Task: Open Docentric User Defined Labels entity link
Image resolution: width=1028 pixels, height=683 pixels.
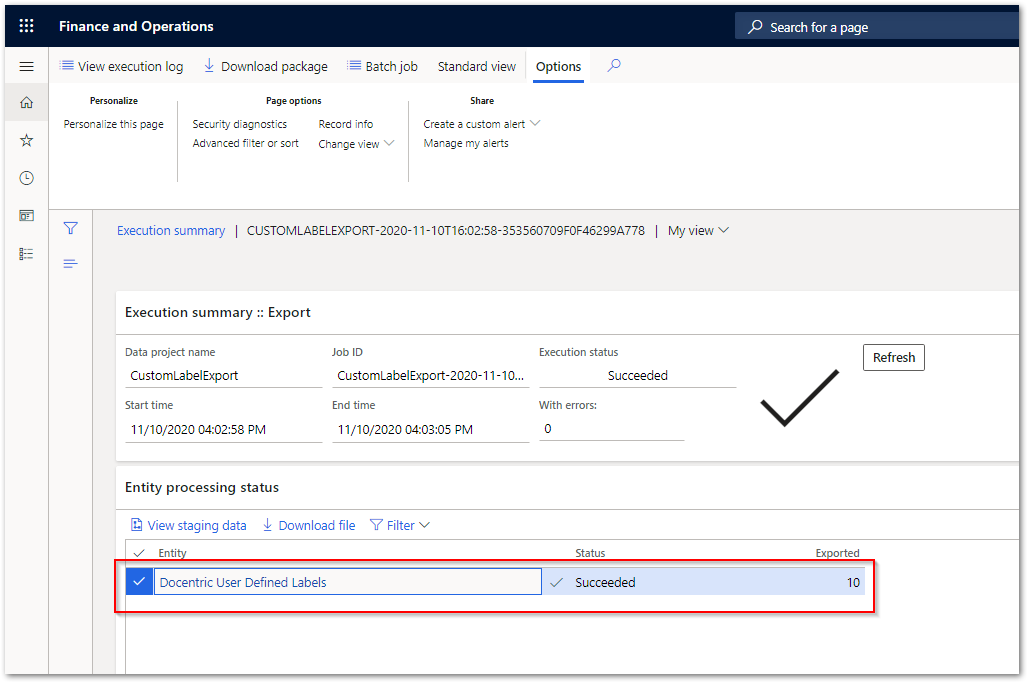Action: (x=243, y=582)
